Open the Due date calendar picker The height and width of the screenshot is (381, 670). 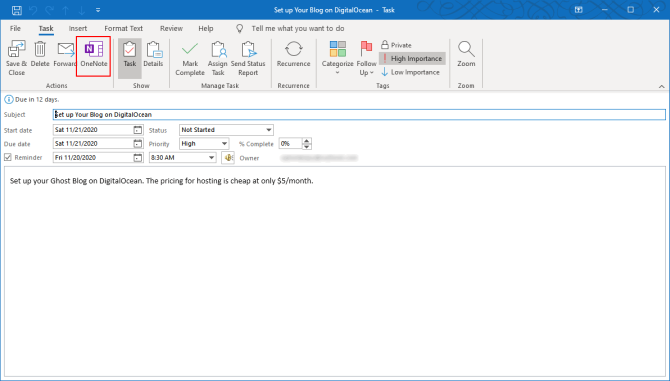[138, 144]
